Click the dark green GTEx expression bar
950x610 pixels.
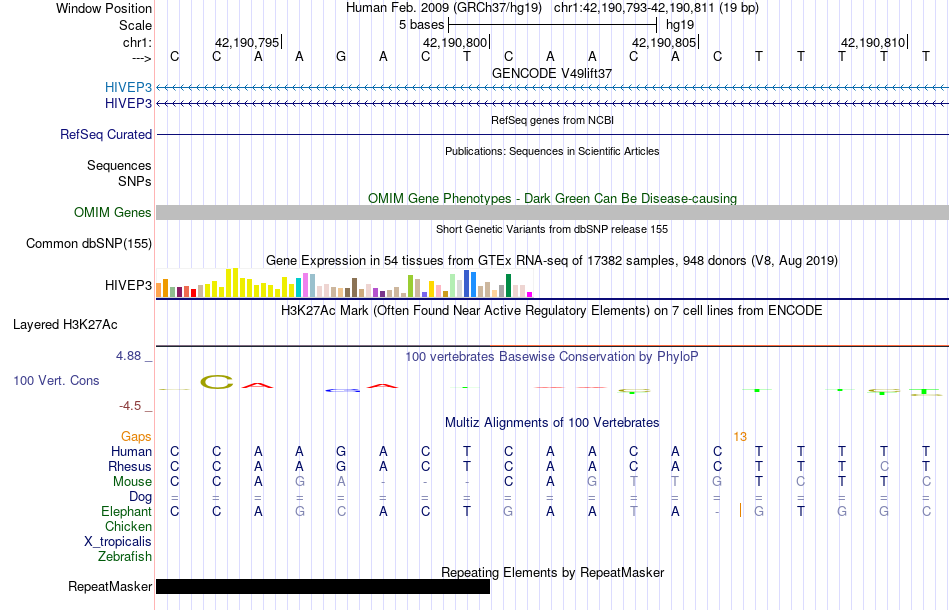(508, 285)
